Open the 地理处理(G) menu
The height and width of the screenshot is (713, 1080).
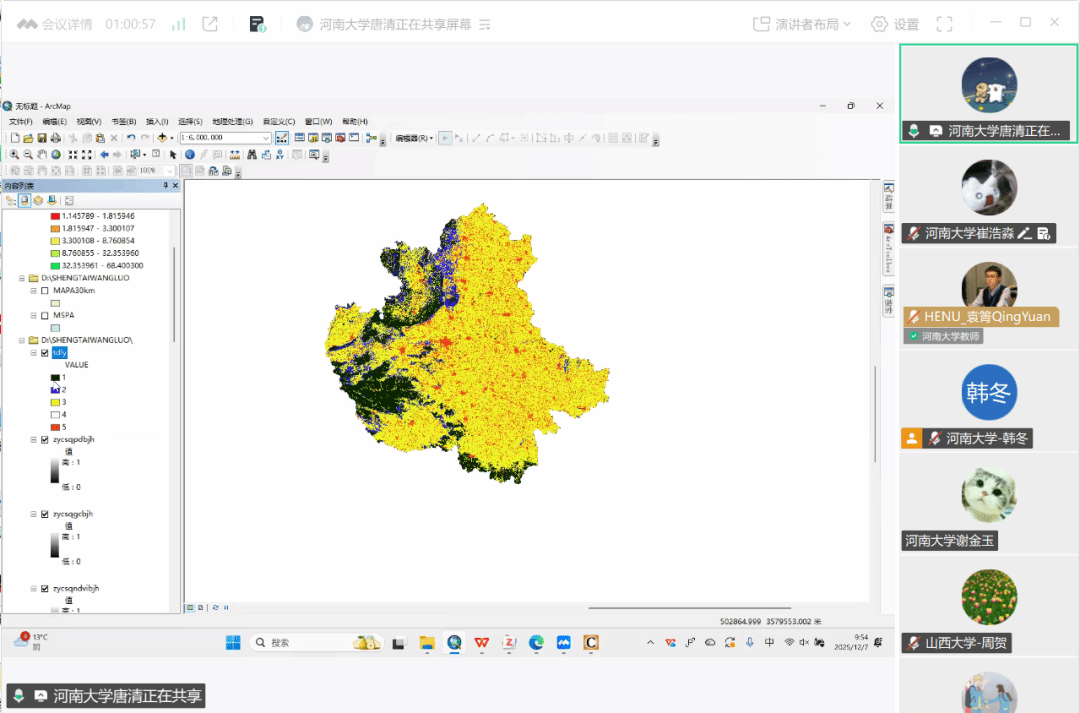coord(232,121)
